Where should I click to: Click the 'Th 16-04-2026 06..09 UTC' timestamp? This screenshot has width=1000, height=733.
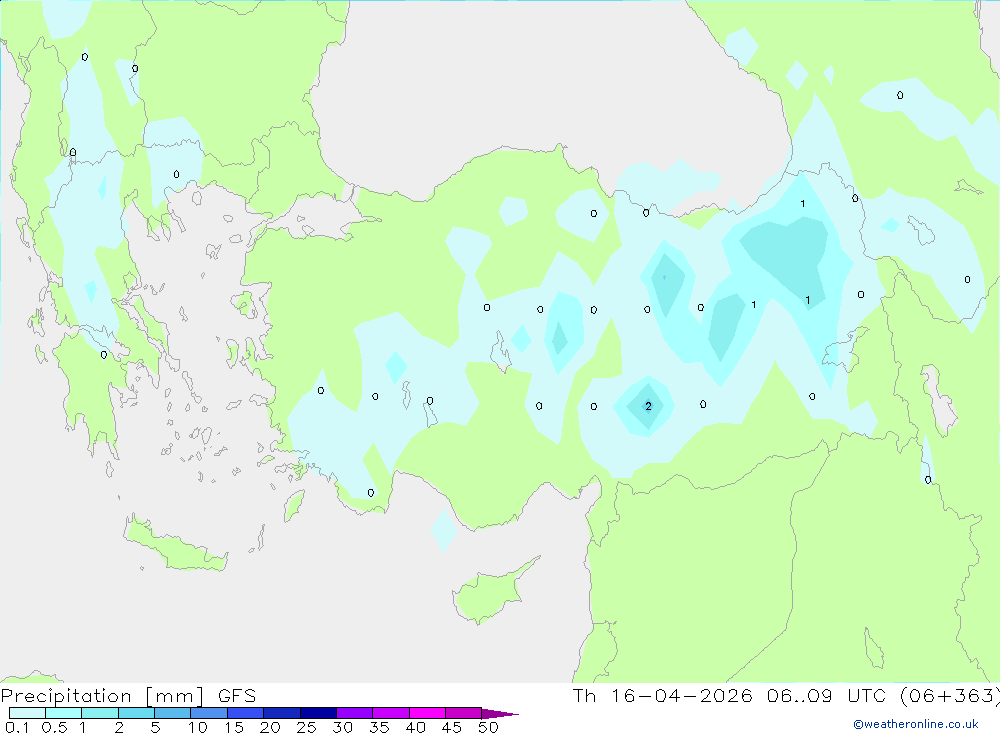coord(729,695)
